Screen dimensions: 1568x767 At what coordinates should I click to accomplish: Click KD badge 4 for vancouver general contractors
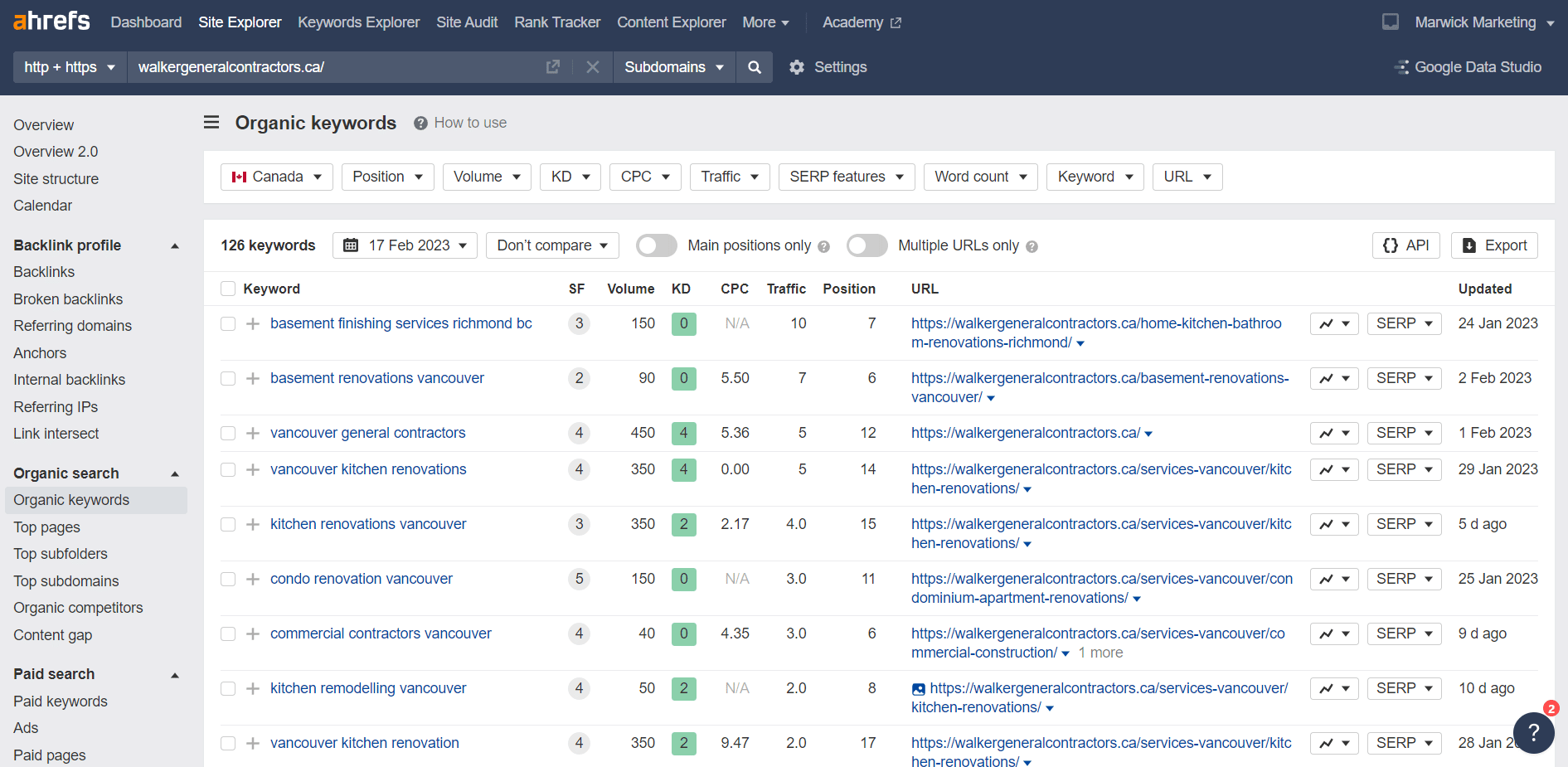(683, 433)
